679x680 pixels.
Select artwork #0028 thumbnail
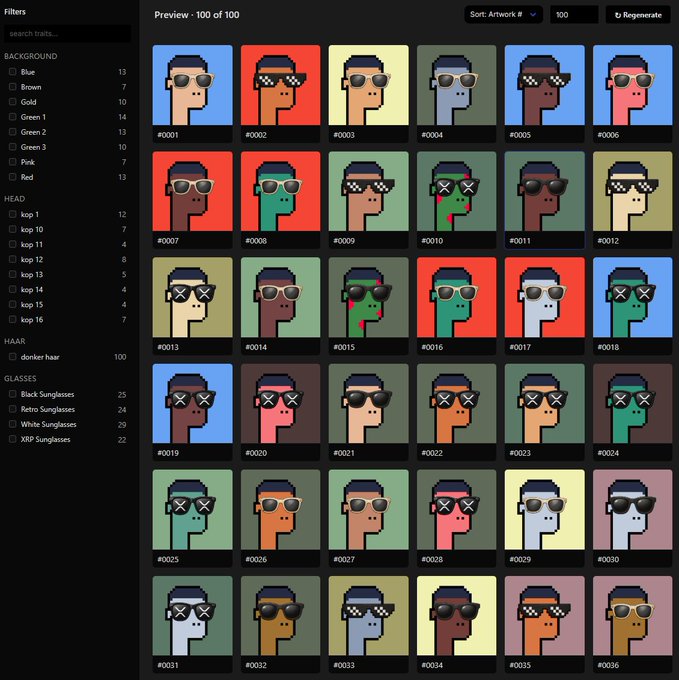tap(457, 510)
